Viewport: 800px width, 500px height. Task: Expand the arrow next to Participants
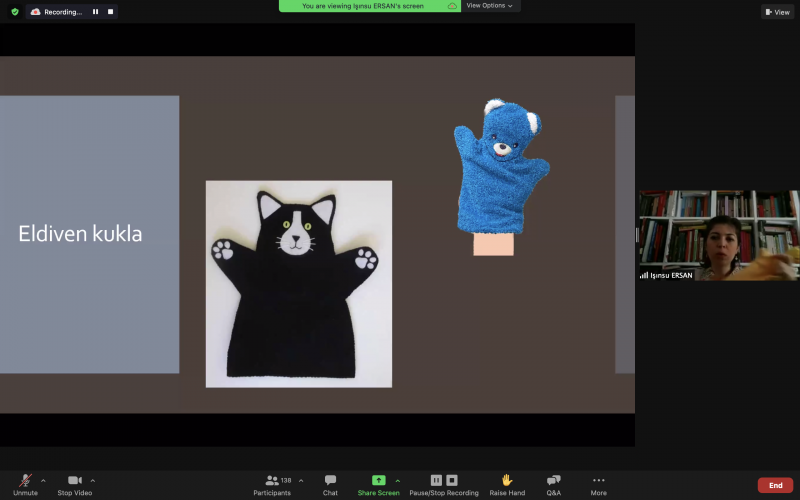[301, 480]
